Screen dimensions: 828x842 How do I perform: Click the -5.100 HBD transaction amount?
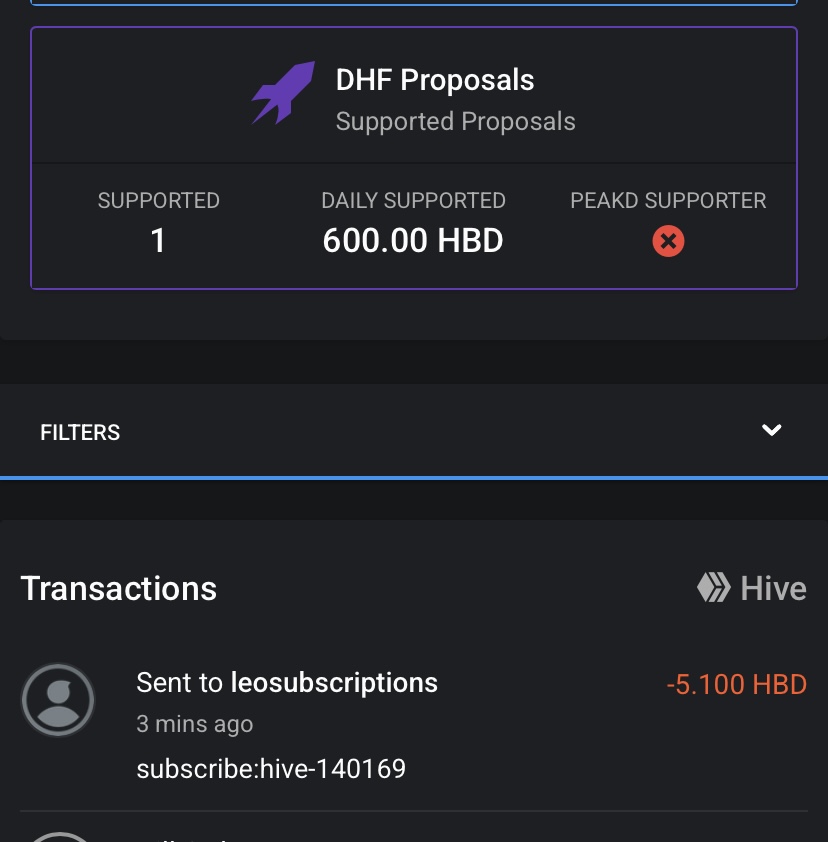736,685
